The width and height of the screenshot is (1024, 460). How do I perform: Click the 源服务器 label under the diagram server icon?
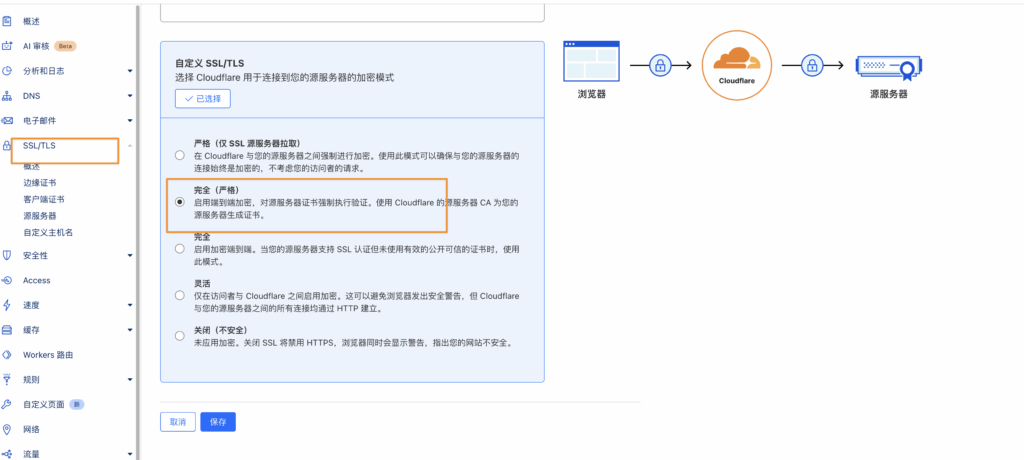pyautogui.click(x=889, y=94)
